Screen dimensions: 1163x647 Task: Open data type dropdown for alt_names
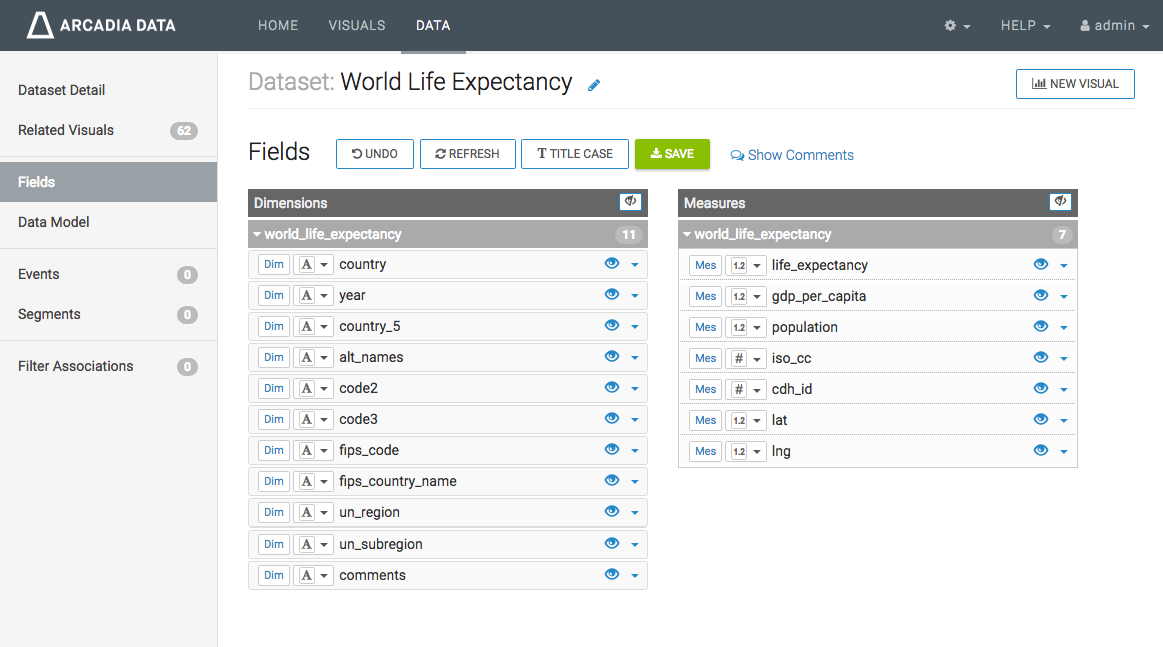[313, 358]
